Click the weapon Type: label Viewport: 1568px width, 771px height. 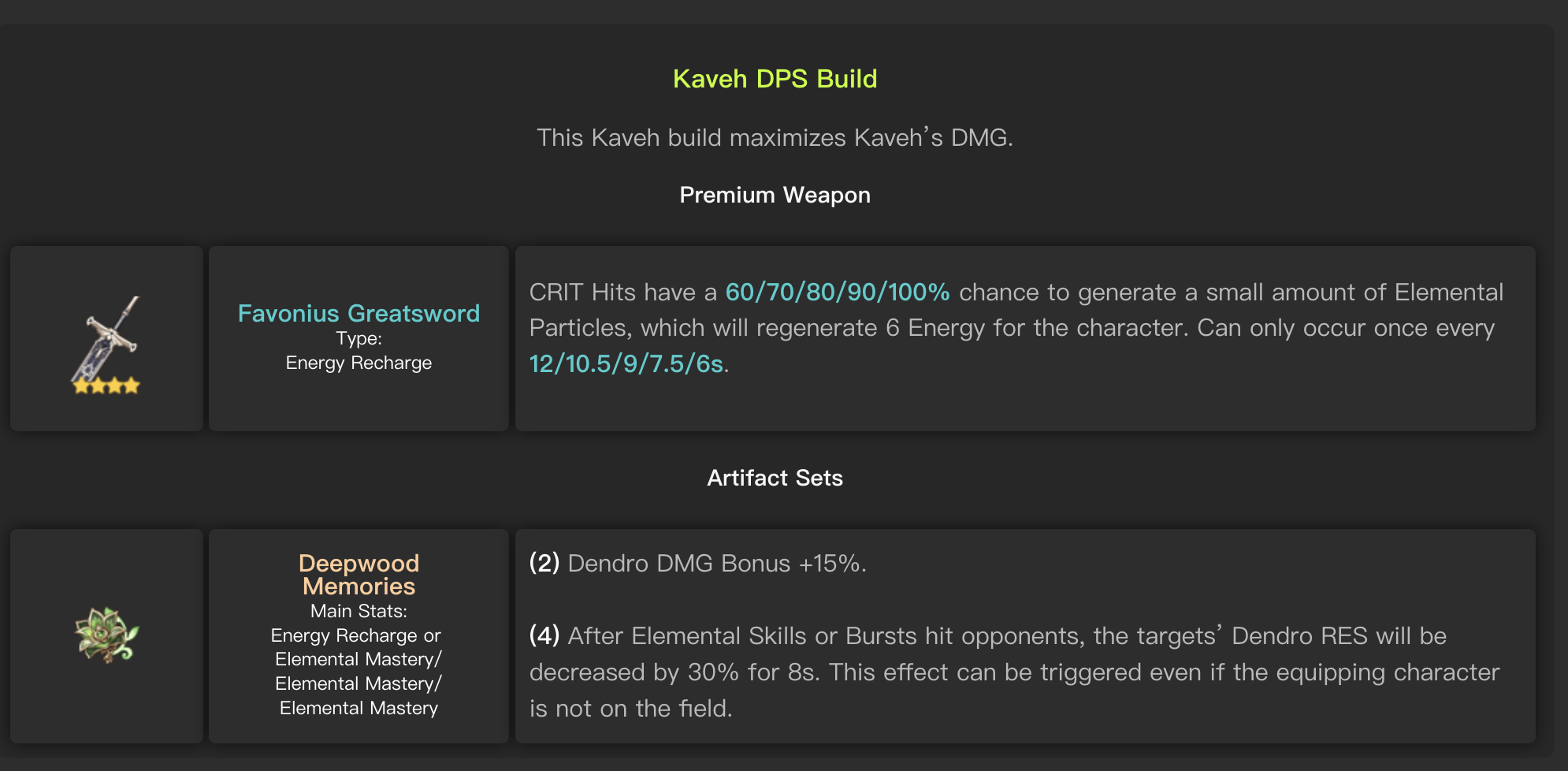click(x=359, y=338)
